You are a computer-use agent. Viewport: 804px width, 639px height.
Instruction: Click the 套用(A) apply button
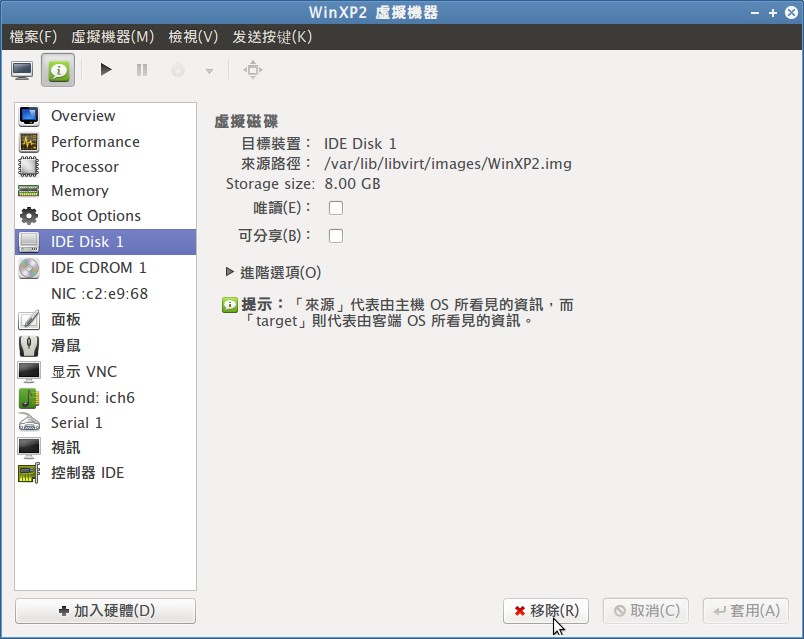pos(746,611)
